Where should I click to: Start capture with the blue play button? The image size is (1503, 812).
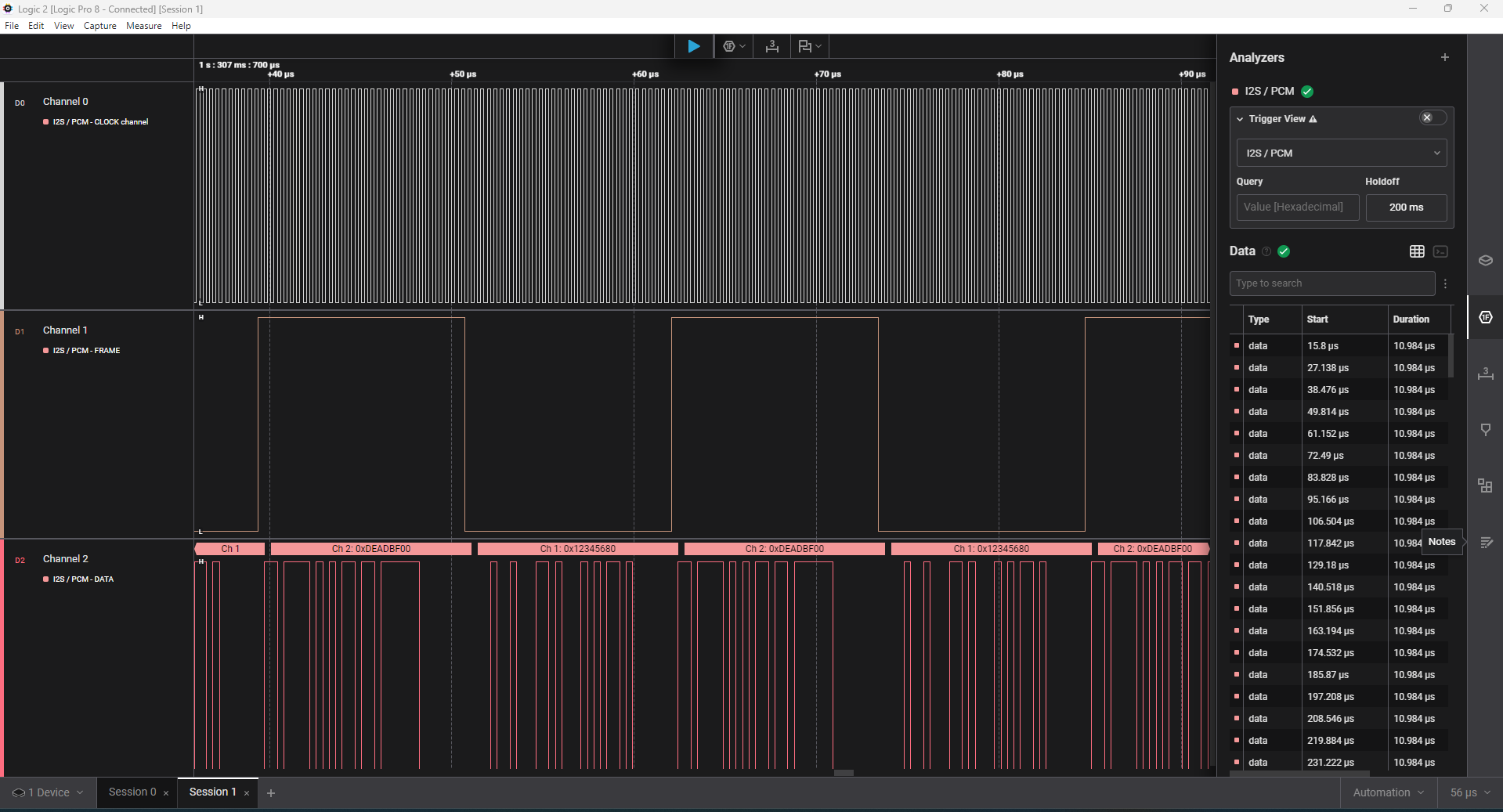(x=693, y=46)
